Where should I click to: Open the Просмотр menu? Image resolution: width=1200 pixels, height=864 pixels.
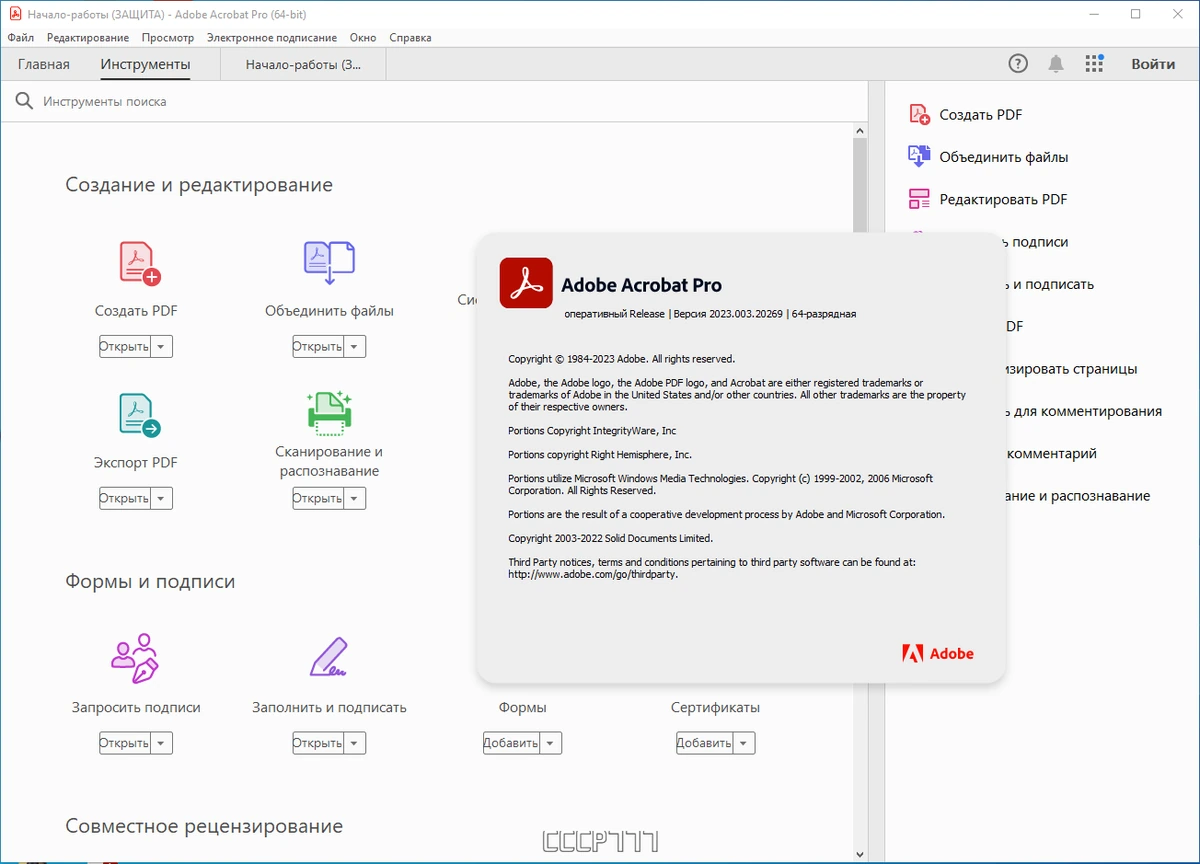[168, 38]
